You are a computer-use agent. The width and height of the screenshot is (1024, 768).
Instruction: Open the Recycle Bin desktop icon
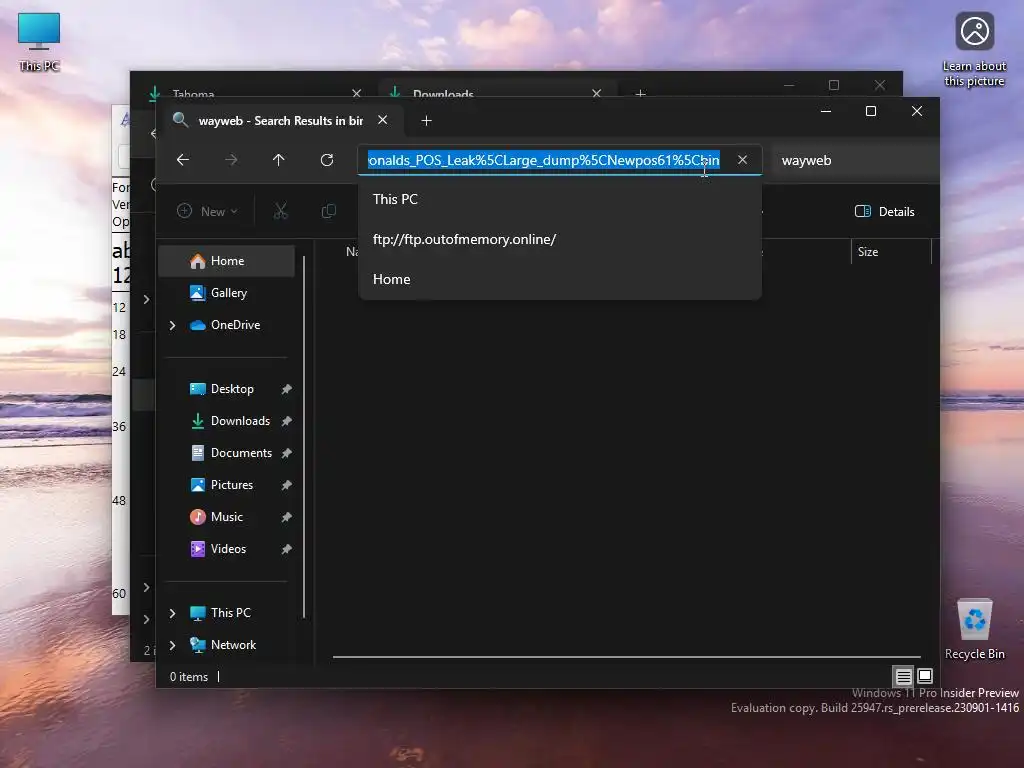pos(975,630)
